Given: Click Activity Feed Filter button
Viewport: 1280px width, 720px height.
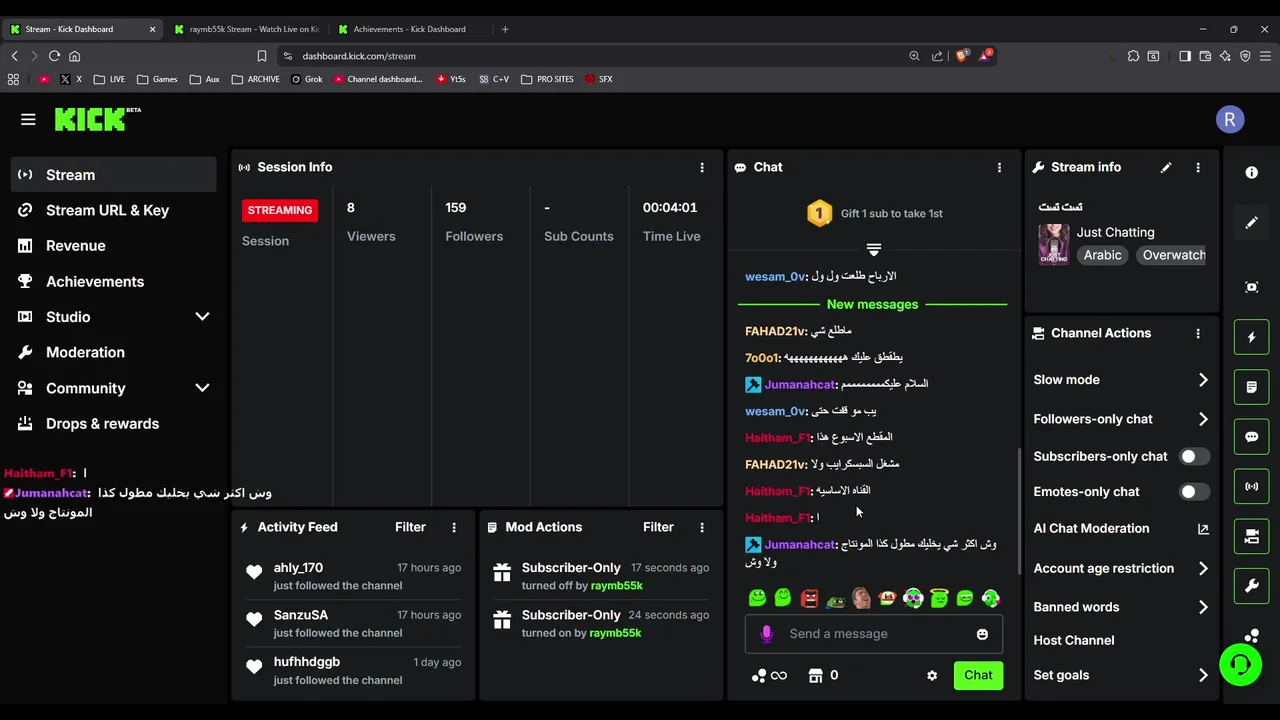Looking at the screenshot, I should (410, 527).
